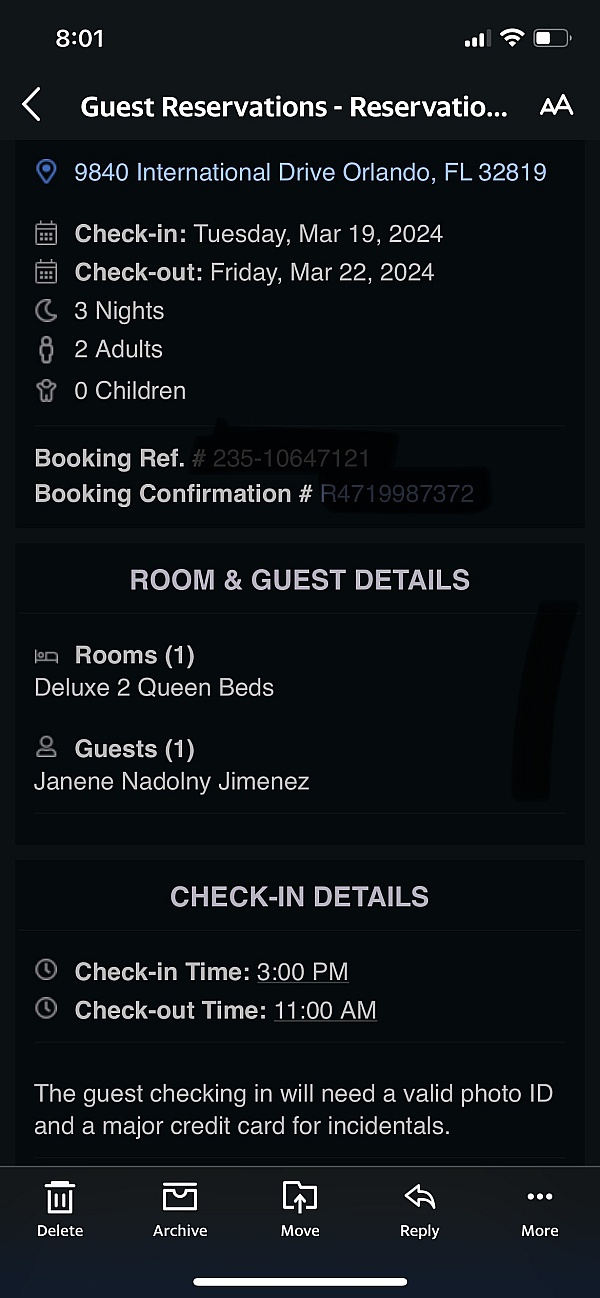The image size is (600, 1298).
Task: Tap the person icon next to 2 Adults
Action: click(46, 349)
